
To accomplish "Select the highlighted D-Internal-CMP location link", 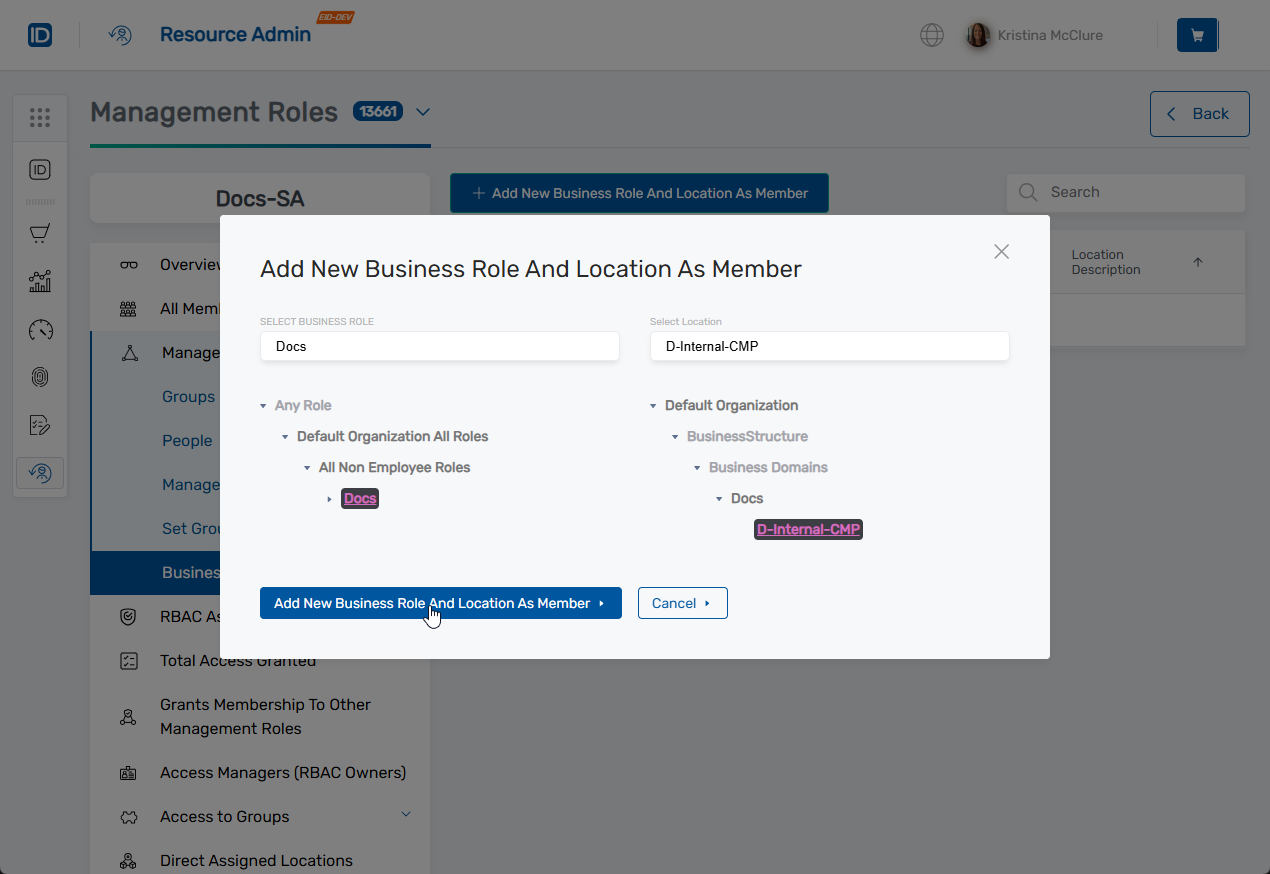I will (808, 529).
